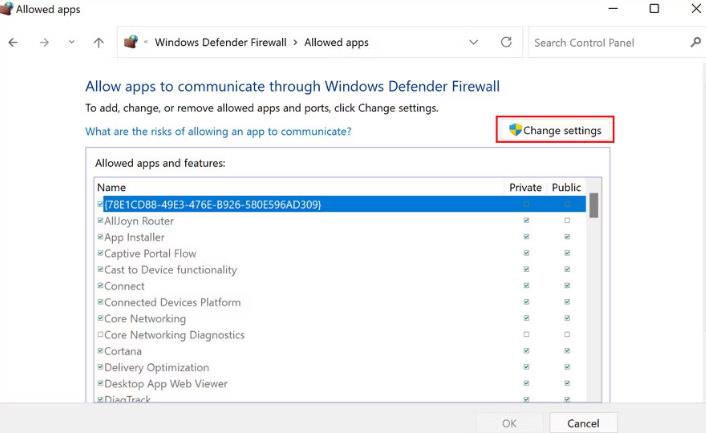Open the risks of allowing an app link
This screenshot has height=433, width=706.
coord(218,131)
